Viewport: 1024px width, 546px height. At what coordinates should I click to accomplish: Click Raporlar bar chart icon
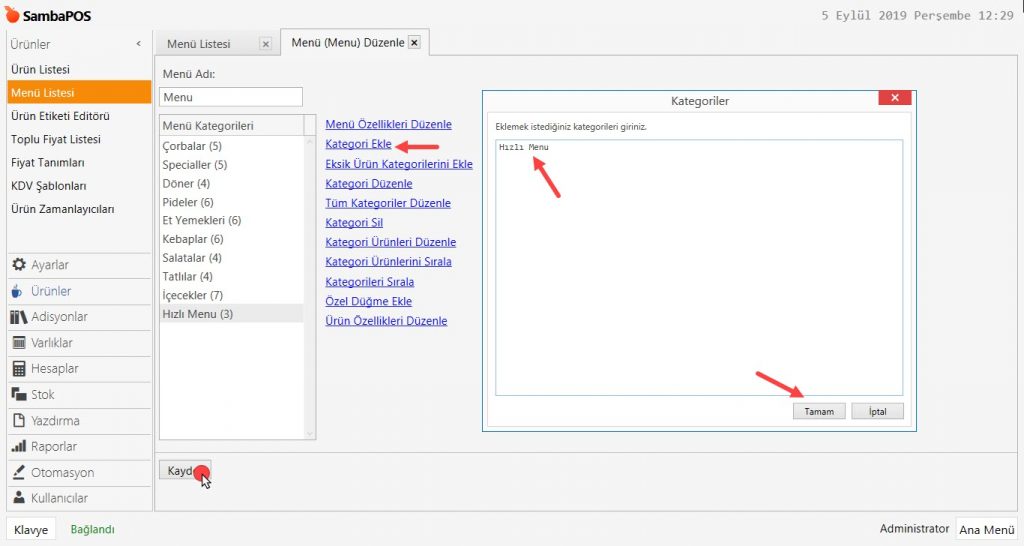tap(18, 447)
